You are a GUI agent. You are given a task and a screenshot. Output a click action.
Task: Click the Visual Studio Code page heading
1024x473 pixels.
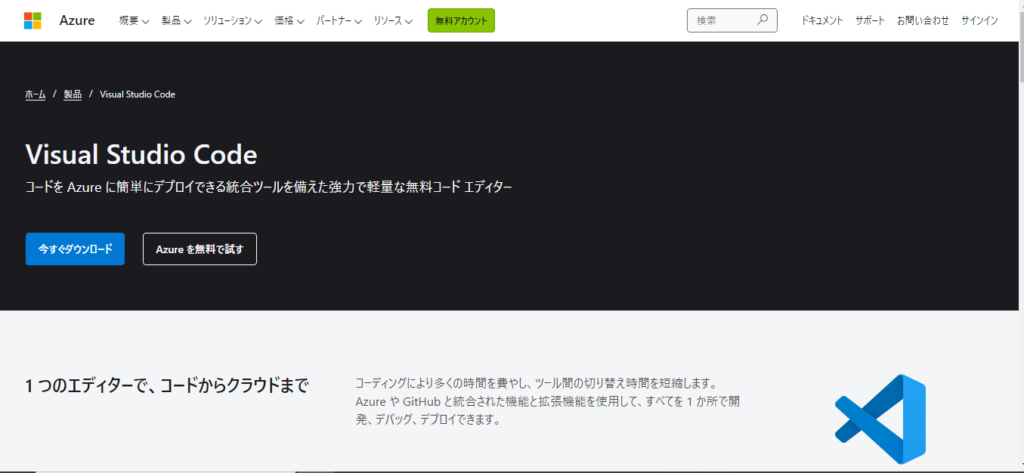(x=141, y=155)
